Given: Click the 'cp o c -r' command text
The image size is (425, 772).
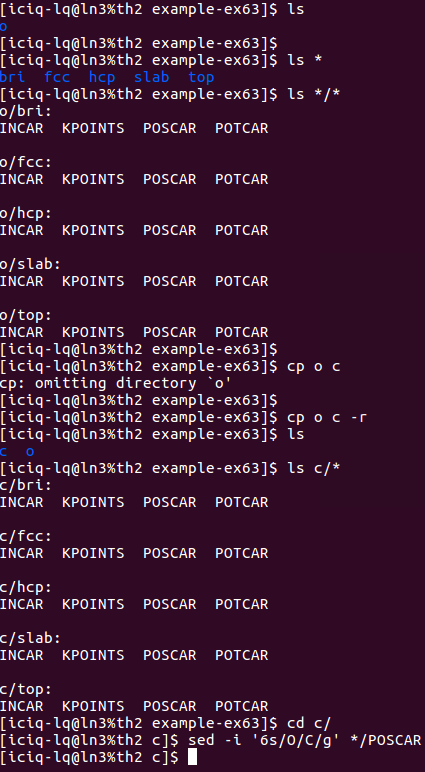Looking at the screenshot, I should (327, 418).
